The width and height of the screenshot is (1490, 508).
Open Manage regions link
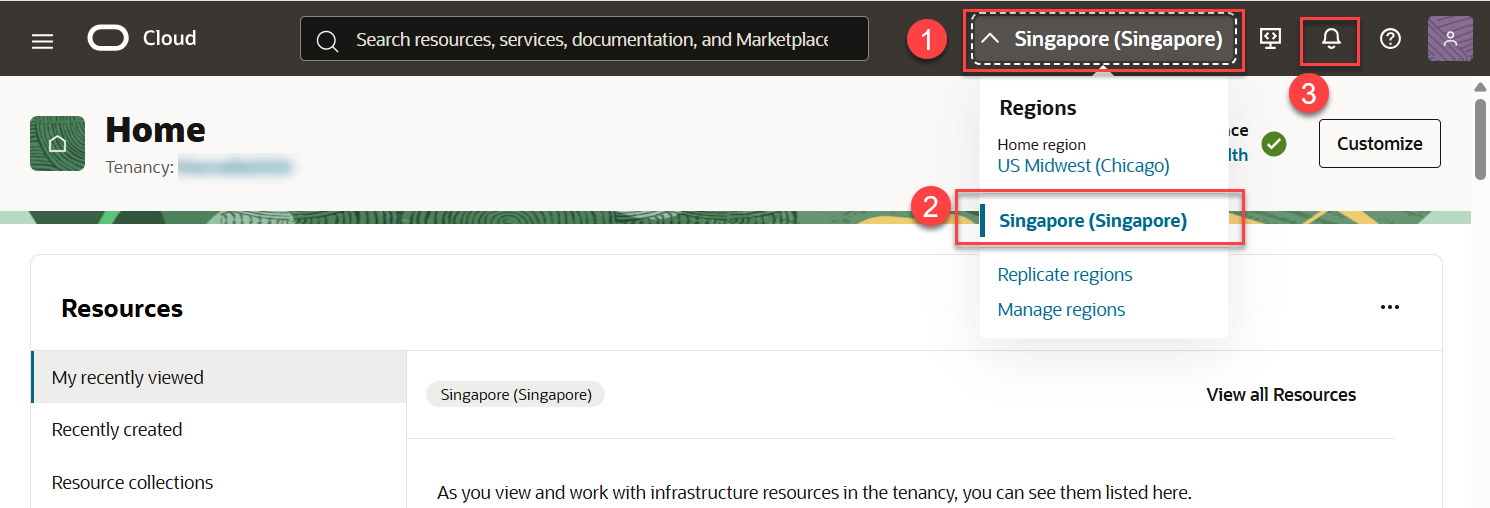pos(1061,310)
